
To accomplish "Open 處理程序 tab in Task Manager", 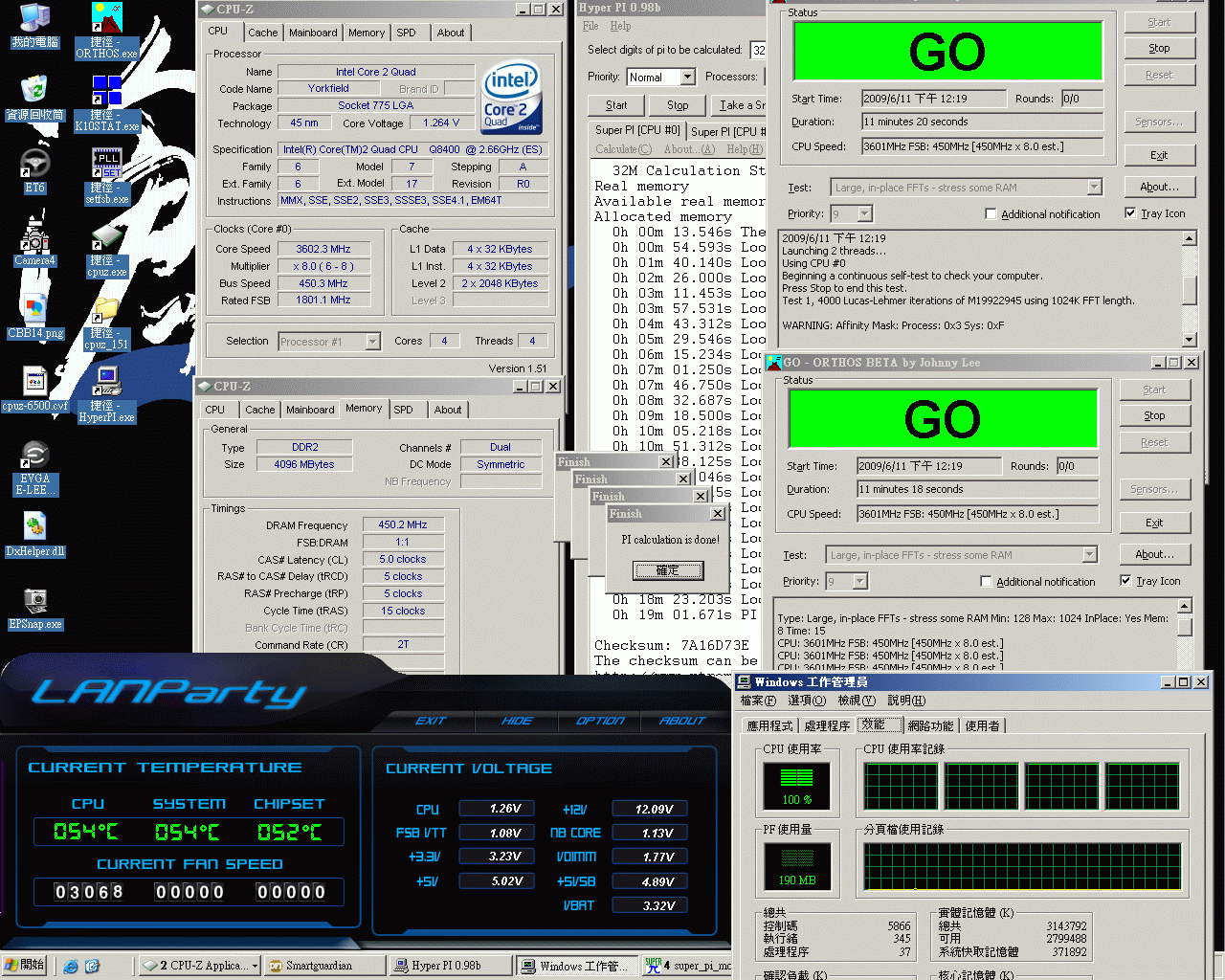I will 827,726.
